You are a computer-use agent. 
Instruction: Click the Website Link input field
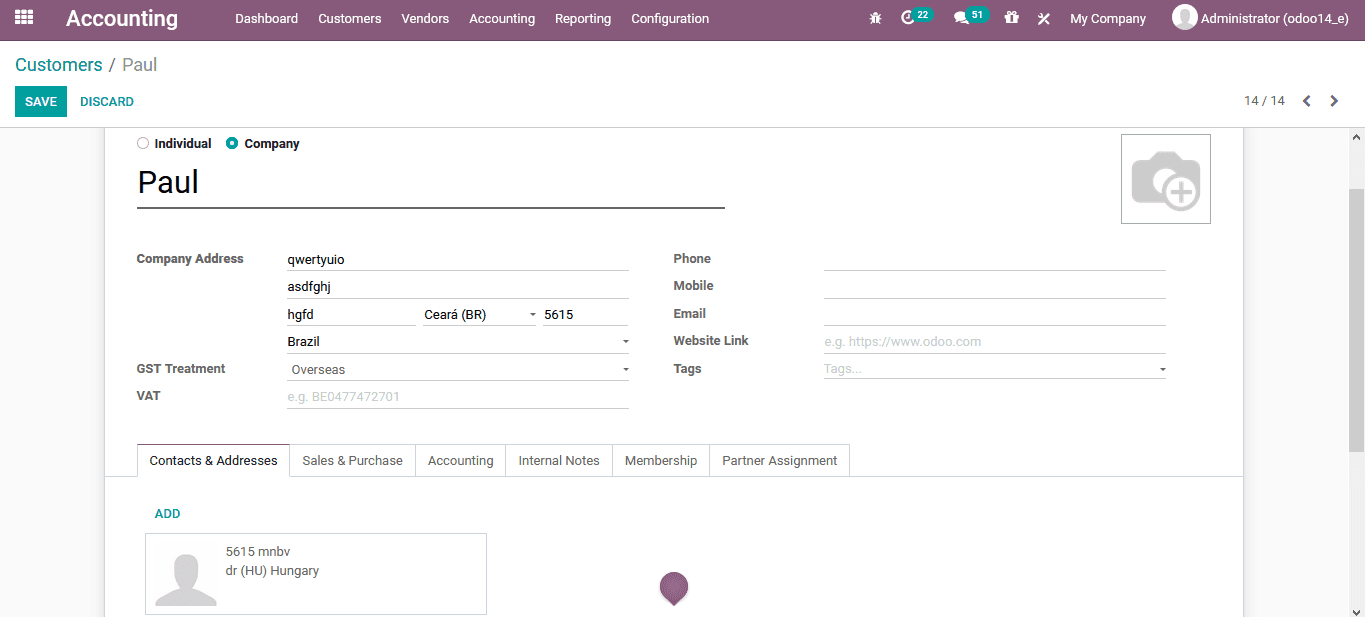995,341
